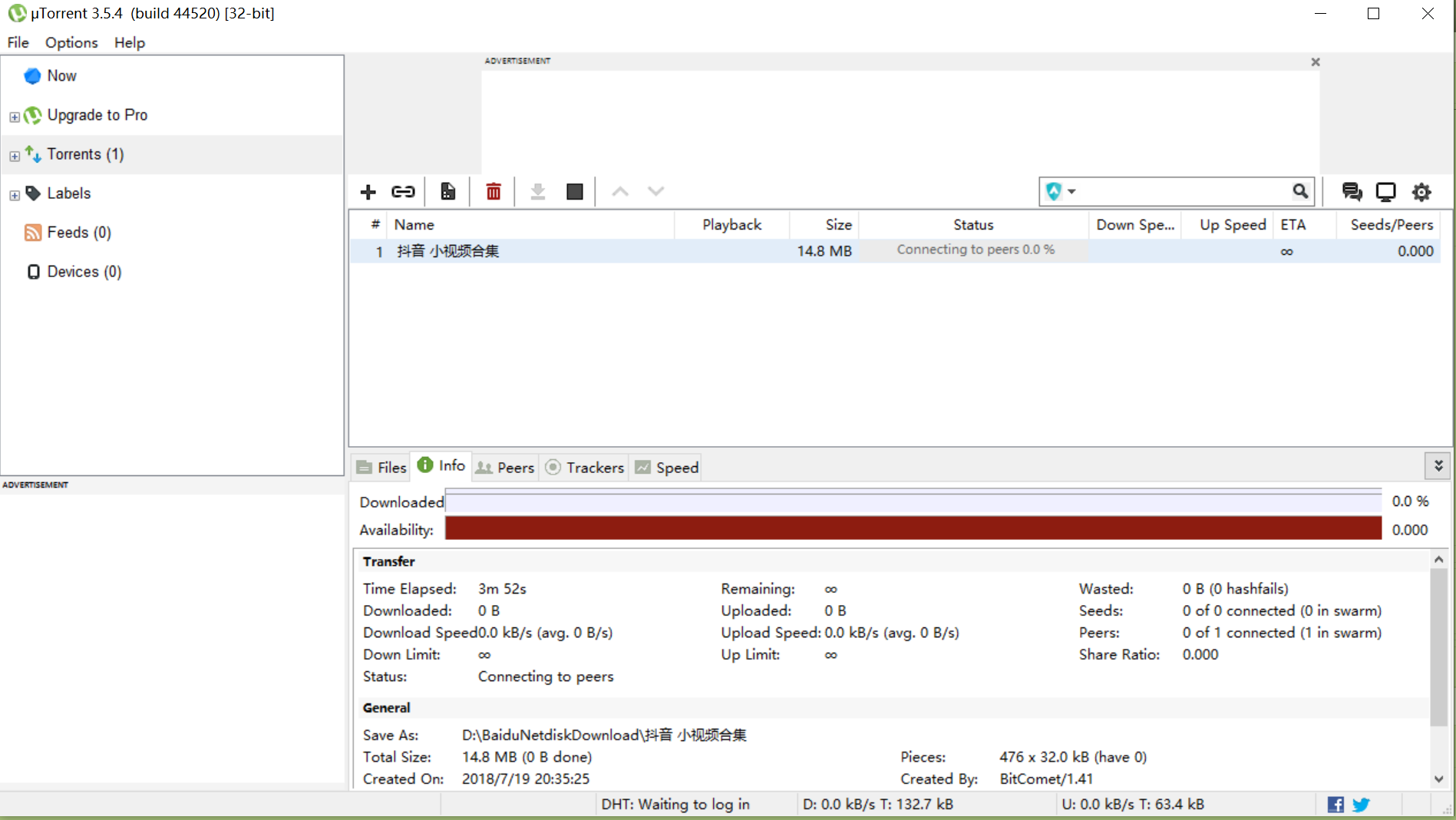Open the Help menu
1456x820 pixels.
click(130, 43)
